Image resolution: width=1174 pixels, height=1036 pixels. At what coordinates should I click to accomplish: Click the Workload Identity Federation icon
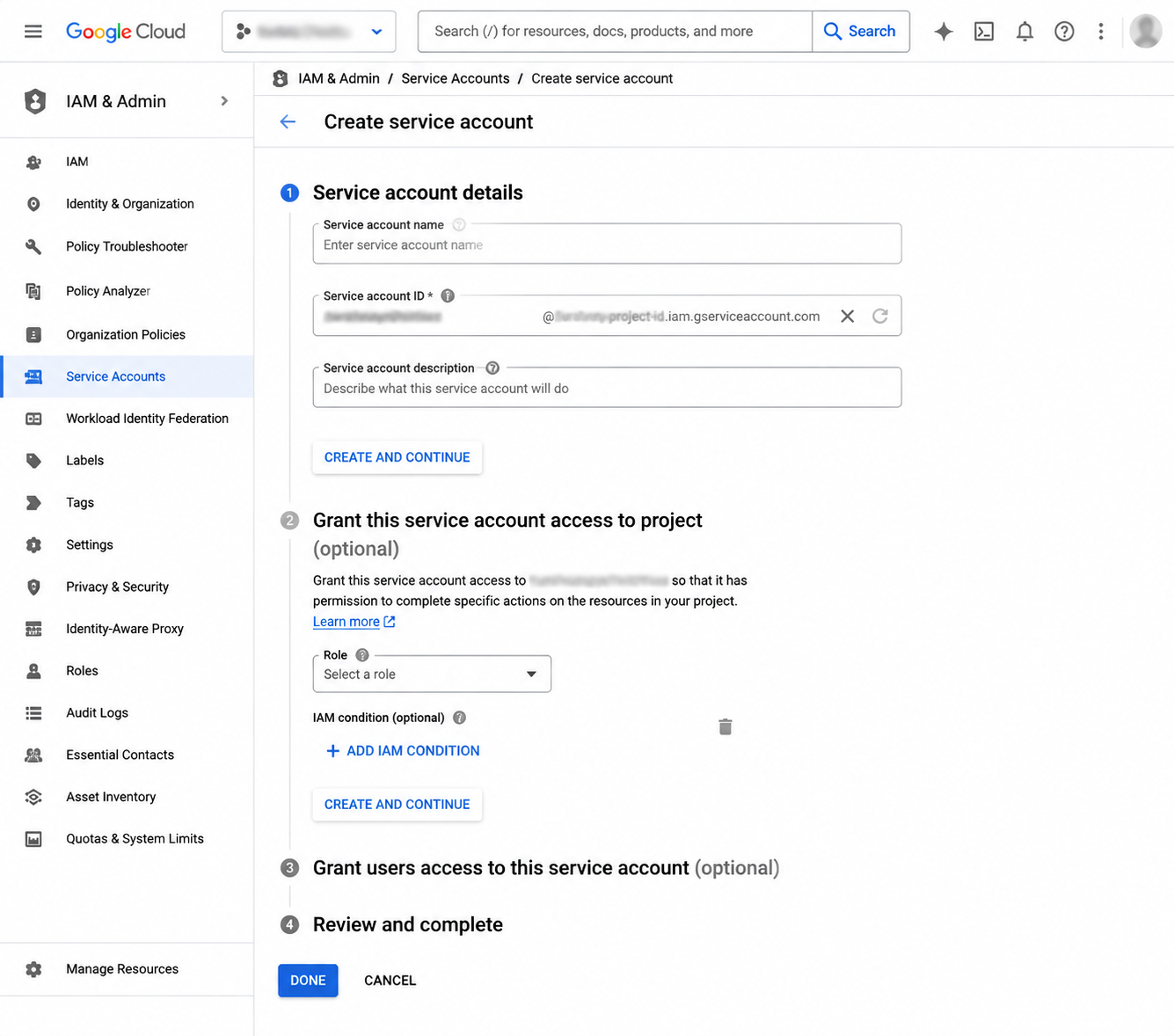pos(33,419)
